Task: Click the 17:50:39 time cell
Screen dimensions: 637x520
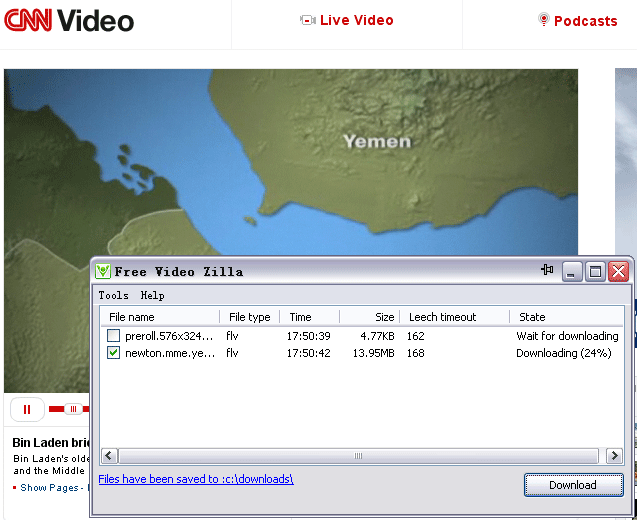Action: (308, 336)
